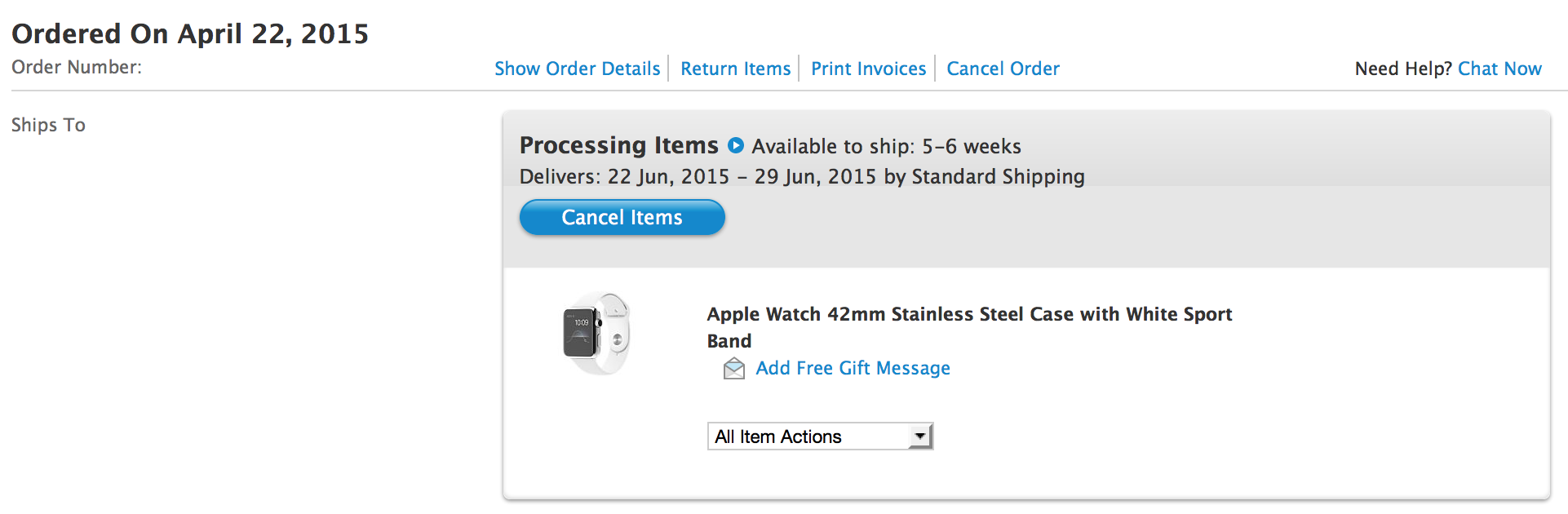Click the Order Number label
Image resolution: width=1568 pixels, height=514 pixels.
(77, 67)
